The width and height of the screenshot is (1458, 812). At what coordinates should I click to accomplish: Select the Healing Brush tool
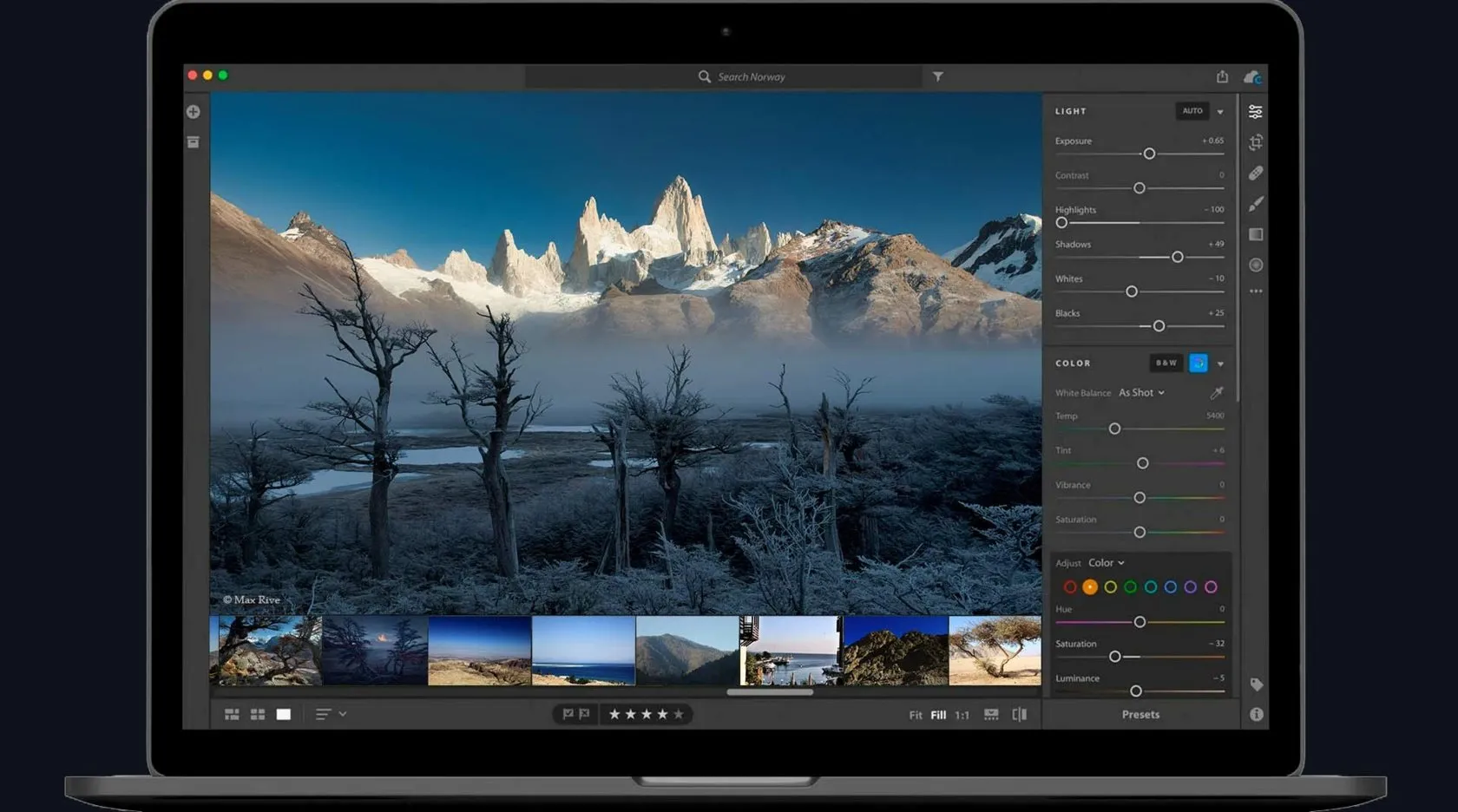(1255, 174)
